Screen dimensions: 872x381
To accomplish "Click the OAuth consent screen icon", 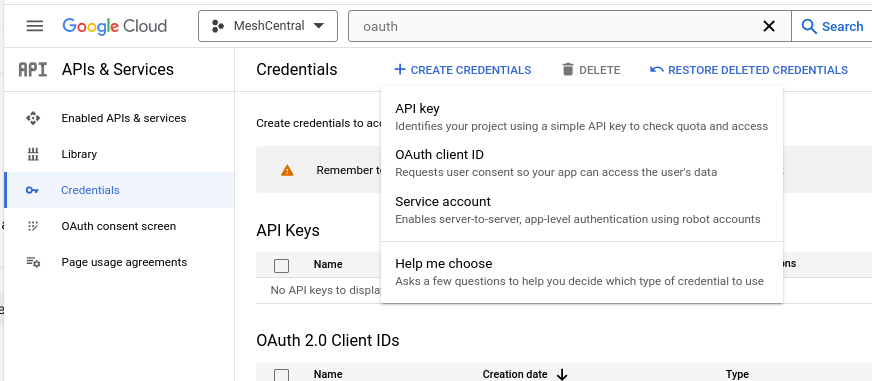I will (33, 226).
